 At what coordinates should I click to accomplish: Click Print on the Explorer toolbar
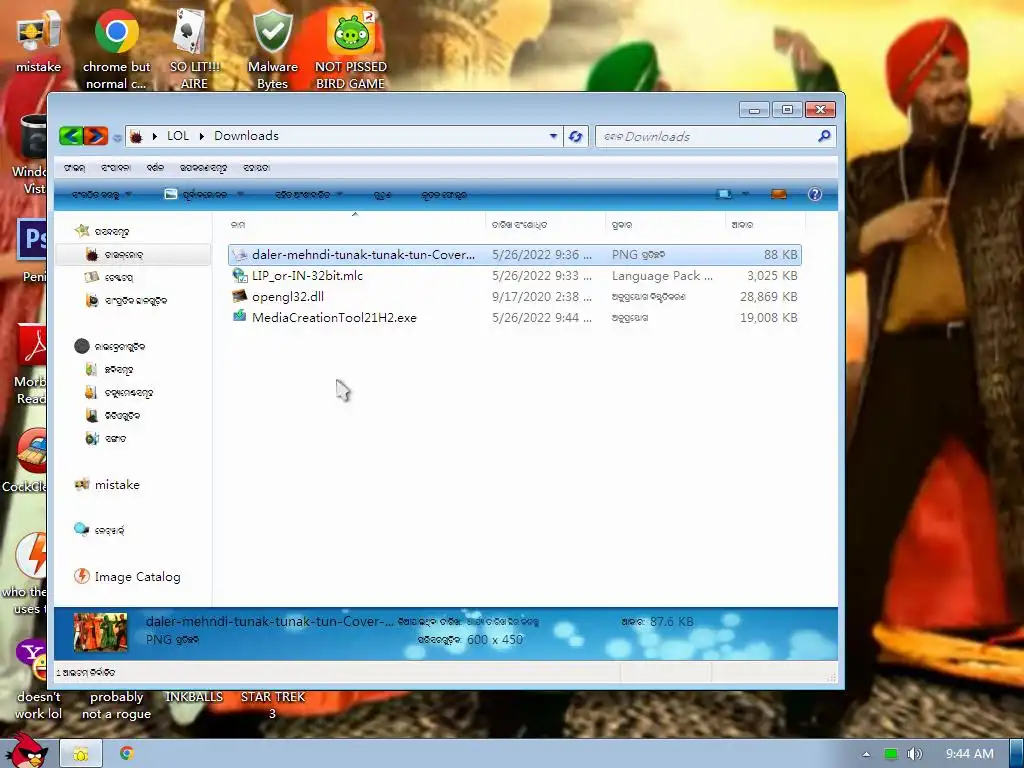click(382, 195)
